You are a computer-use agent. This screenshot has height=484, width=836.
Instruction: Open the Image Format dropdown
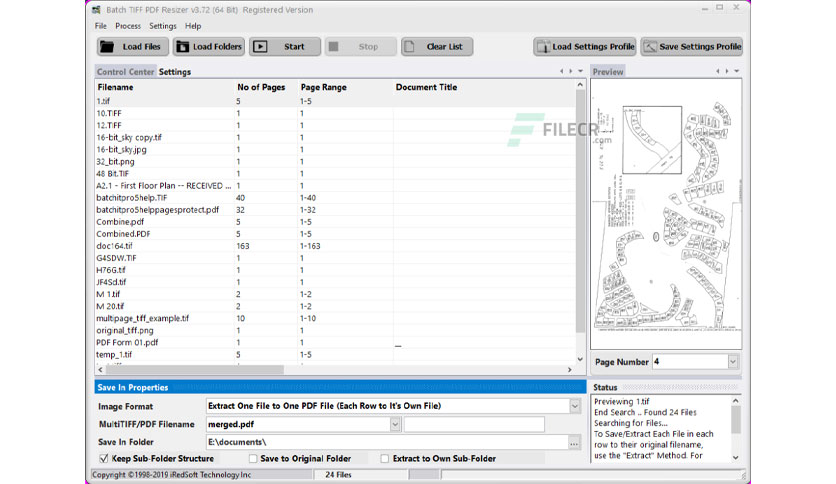(575, 406)
